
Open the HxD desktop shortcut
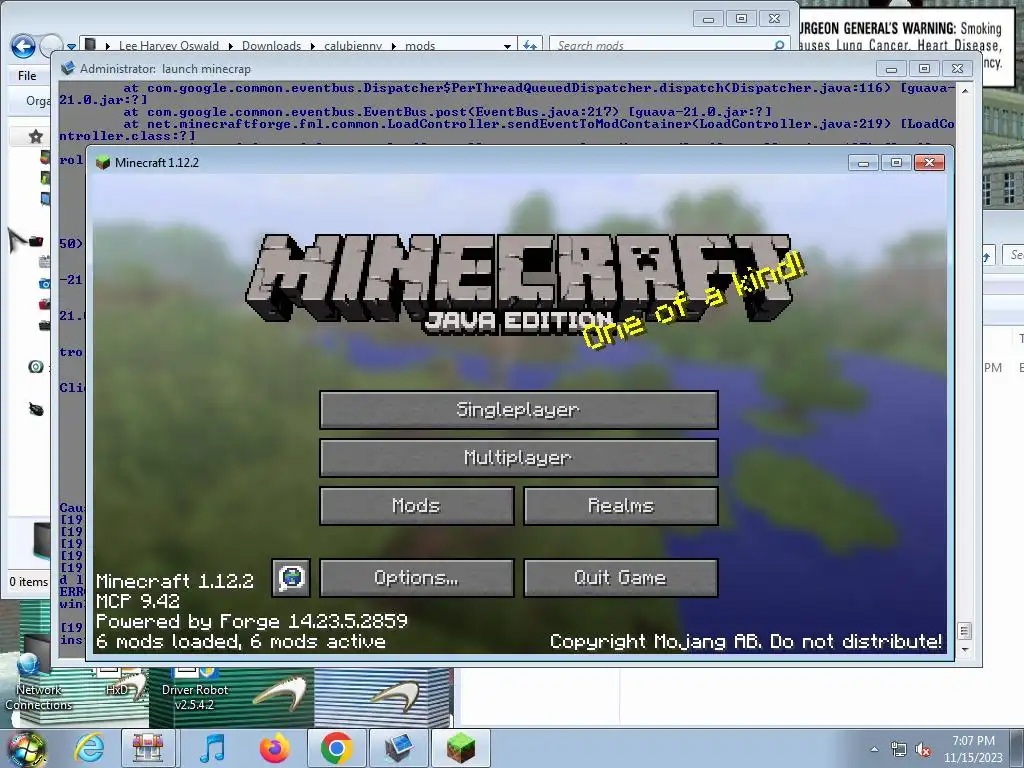[x=118, y=682]
